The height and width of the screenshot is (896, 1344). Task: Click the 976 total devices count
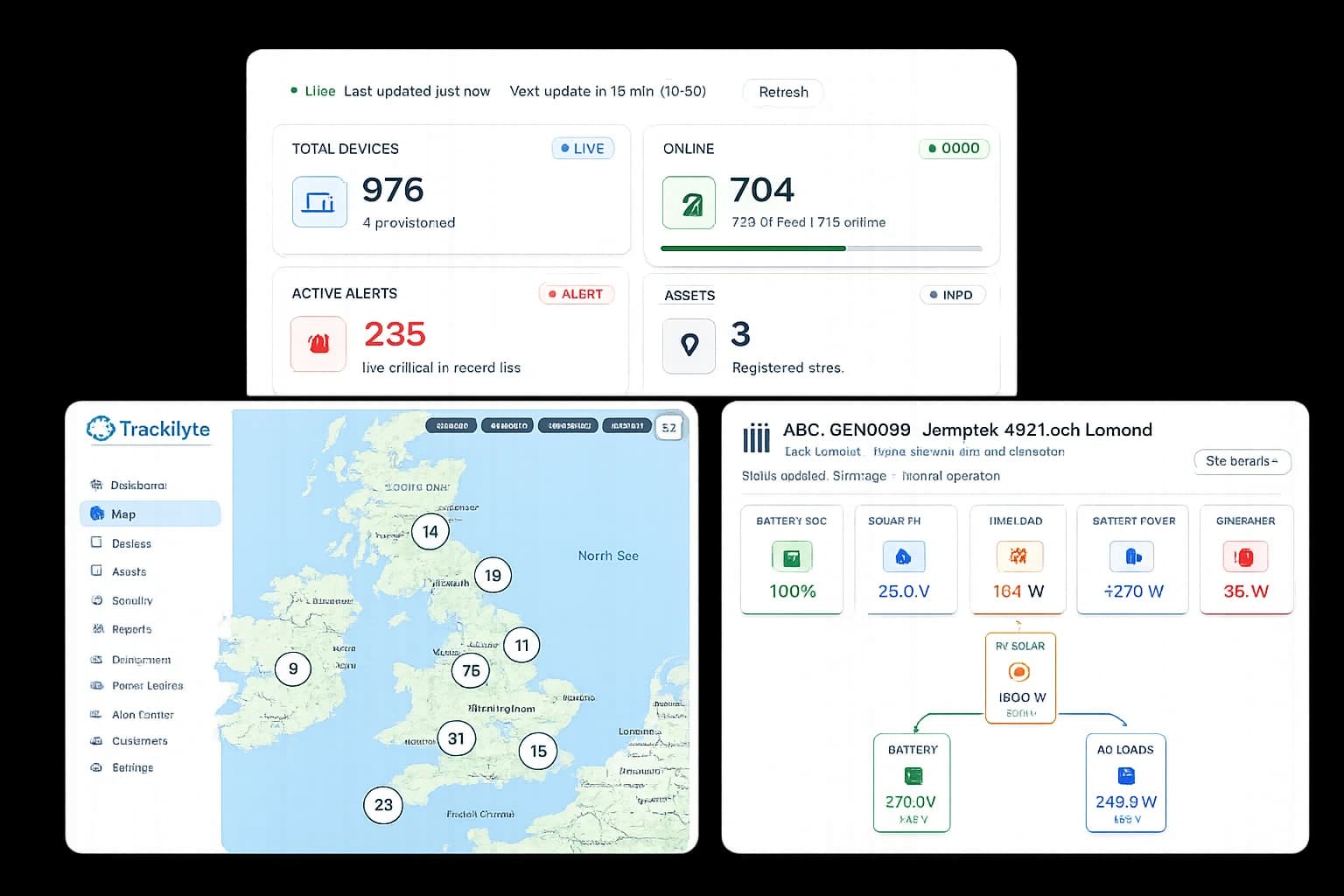pyautogui.click(x=393, y=190)
